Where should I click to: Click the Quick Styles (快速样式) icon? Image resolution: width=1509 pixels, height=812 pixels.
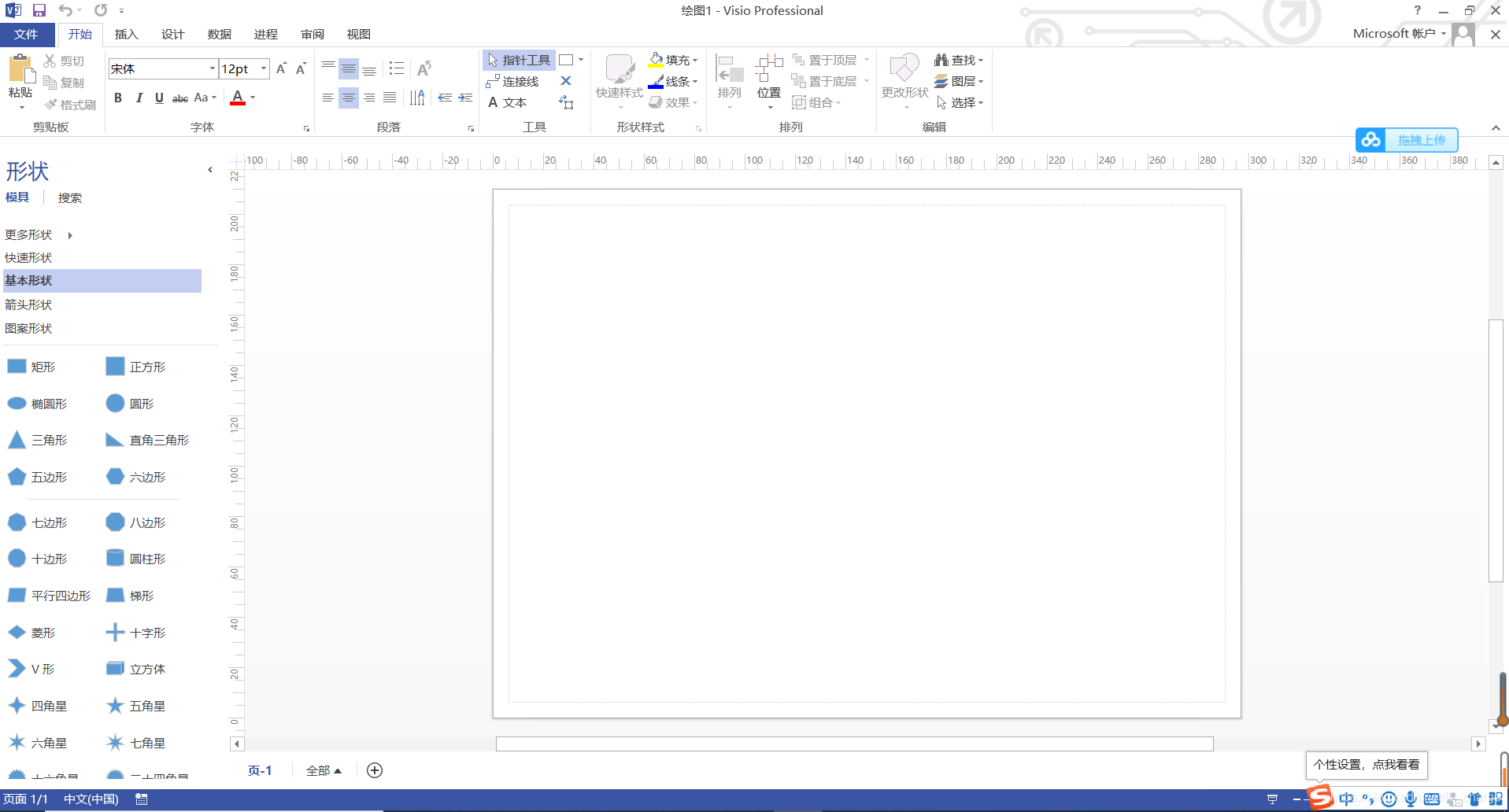[x=620, y=68]
